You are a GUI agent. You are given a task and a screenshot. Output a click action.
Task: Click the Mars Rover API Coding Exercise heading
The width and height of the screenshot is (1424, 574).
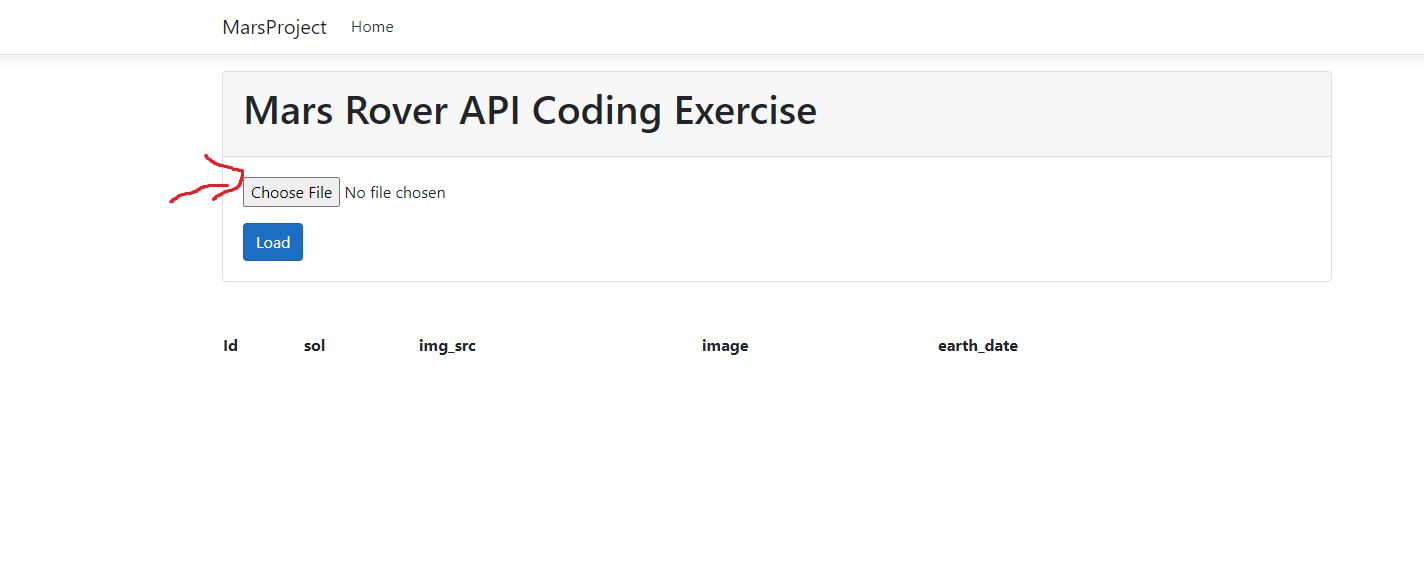point(530,110)
